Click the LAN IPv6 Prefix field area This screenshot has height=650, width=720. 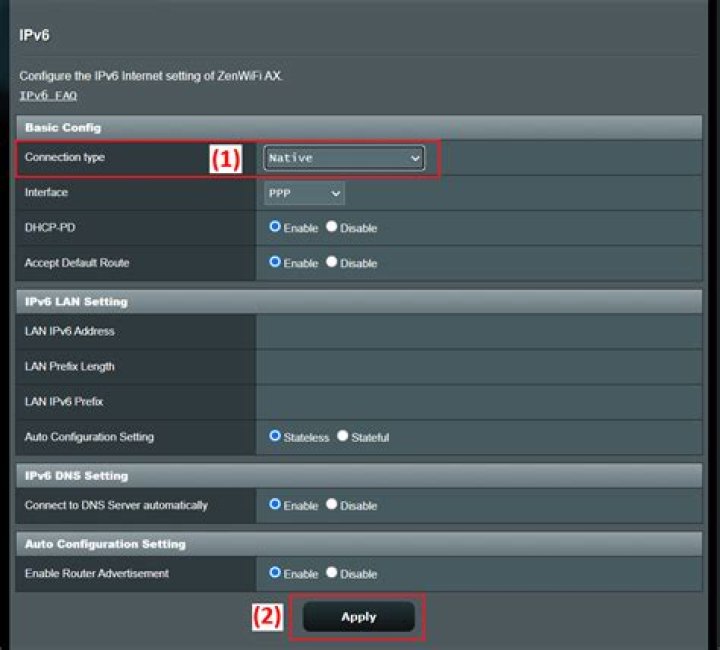[479, 402]
